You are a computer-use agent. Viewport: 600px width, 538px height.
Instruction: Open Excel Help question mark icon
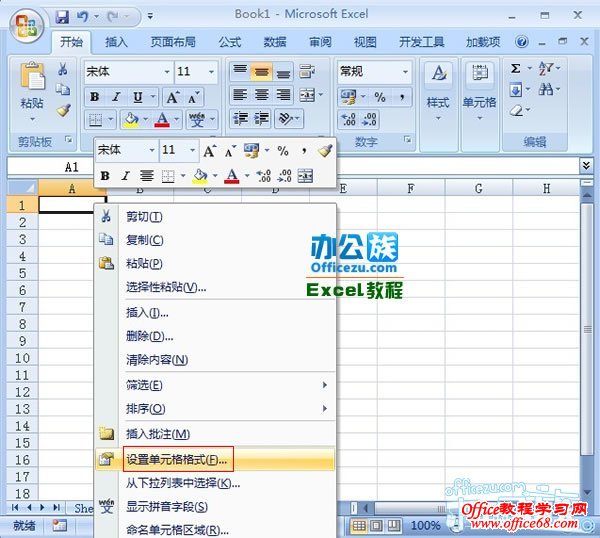[x=522, y=41]
